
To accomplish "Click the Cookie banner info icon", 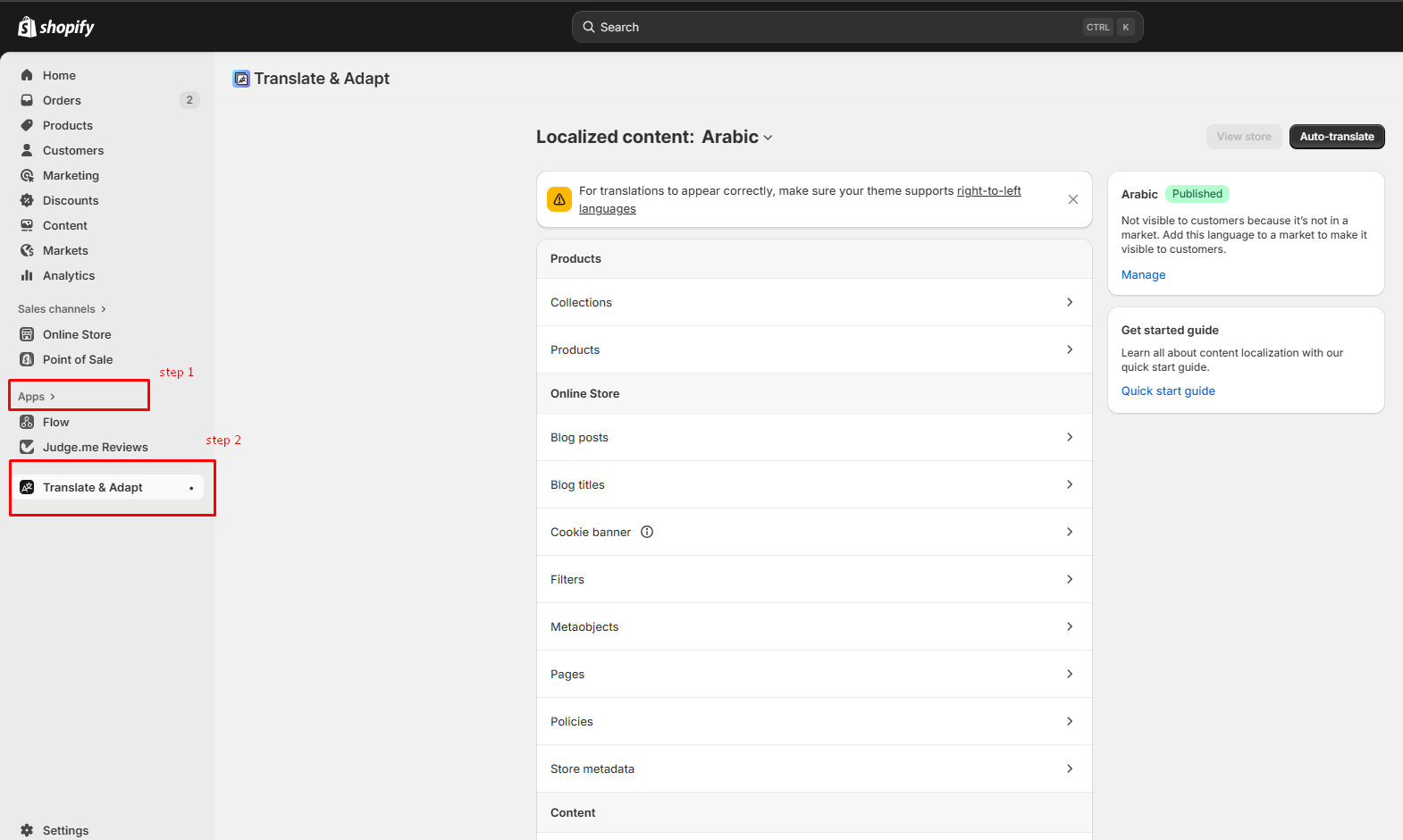I will (647, 532).
